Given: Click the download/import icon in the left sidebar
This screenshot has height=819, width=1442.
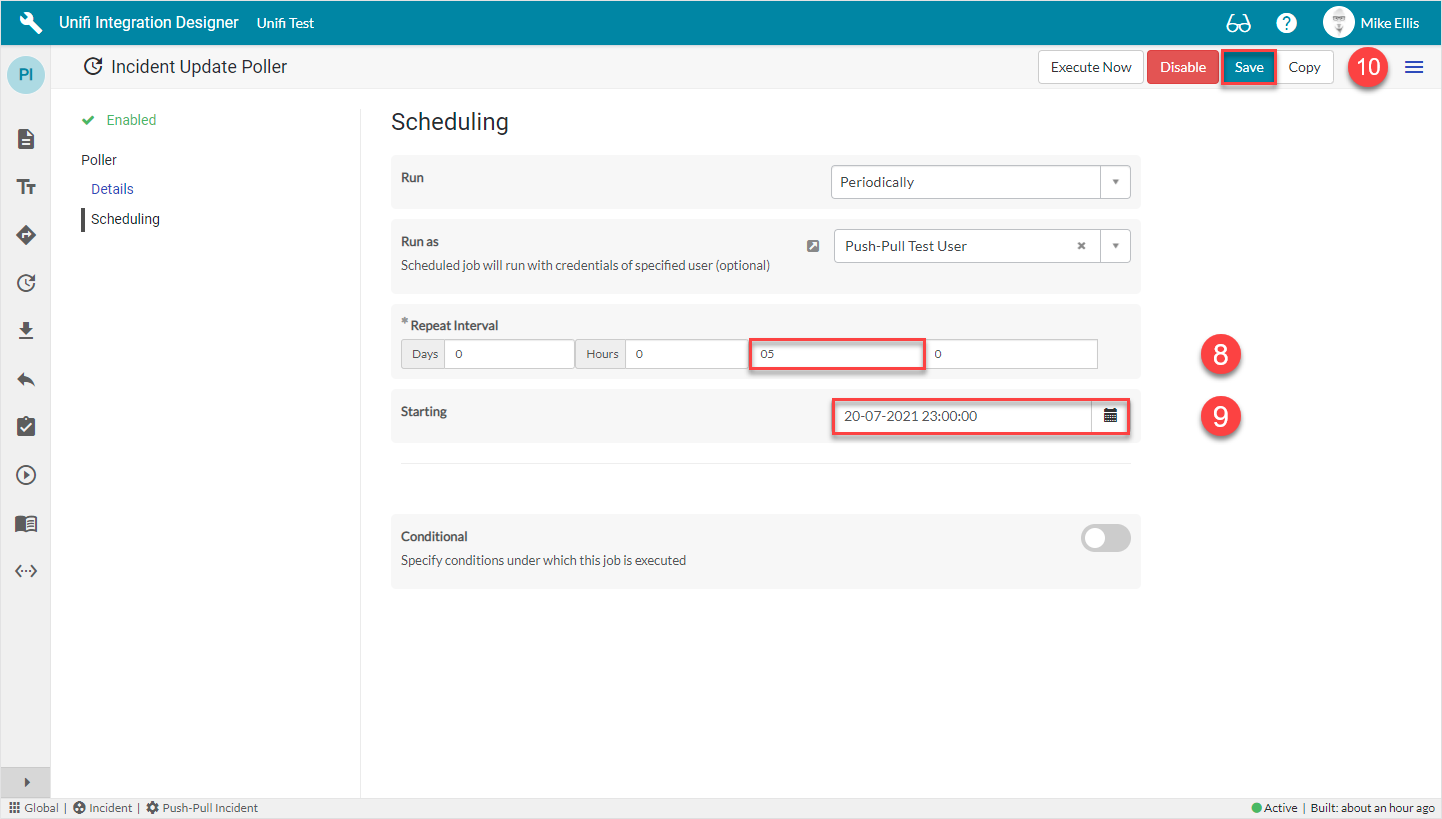Looking at the screenshot, I should pos(25,330).
